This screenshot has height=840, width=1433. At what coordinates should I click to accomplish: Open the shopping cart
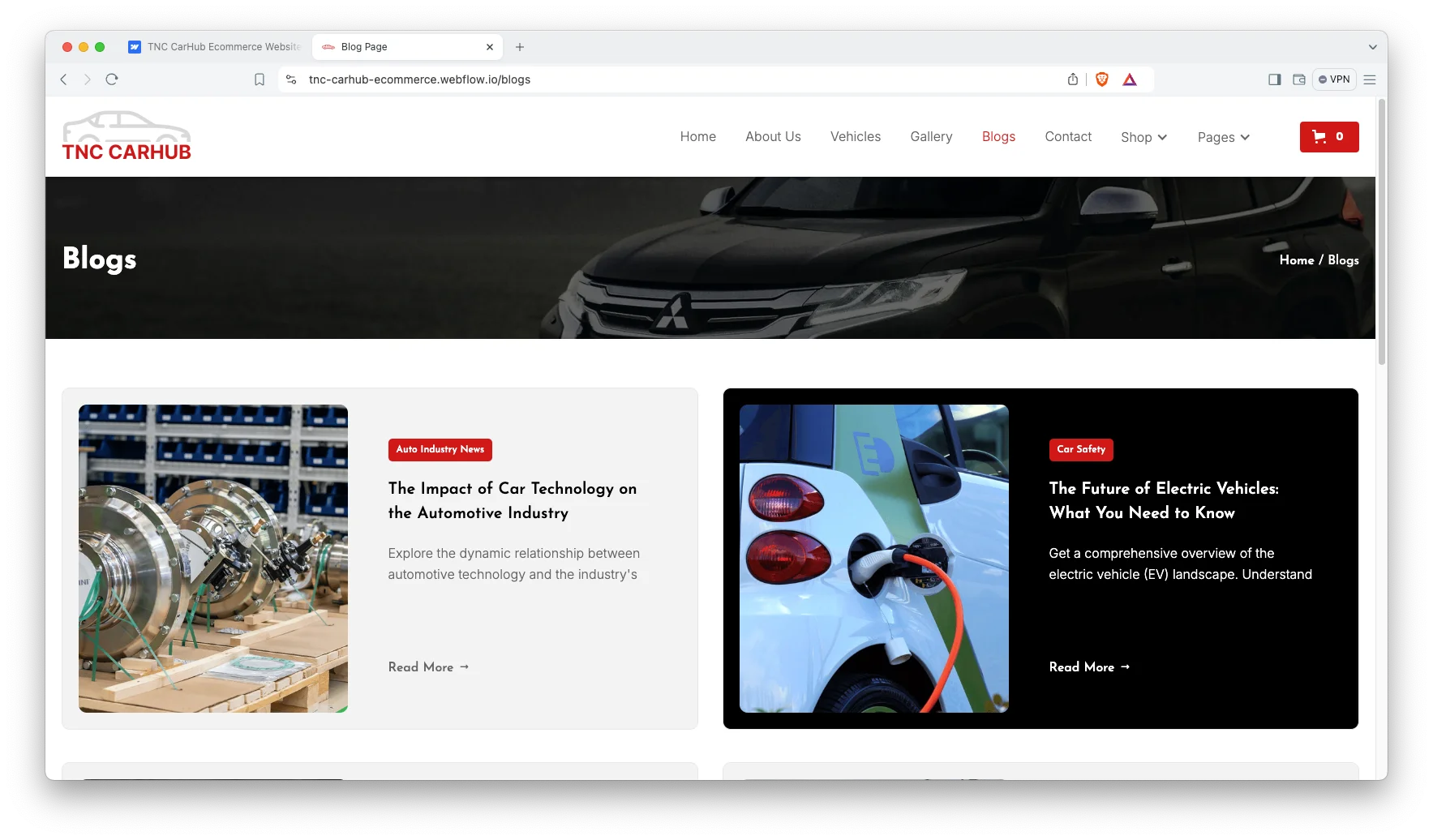[1328, 136]
